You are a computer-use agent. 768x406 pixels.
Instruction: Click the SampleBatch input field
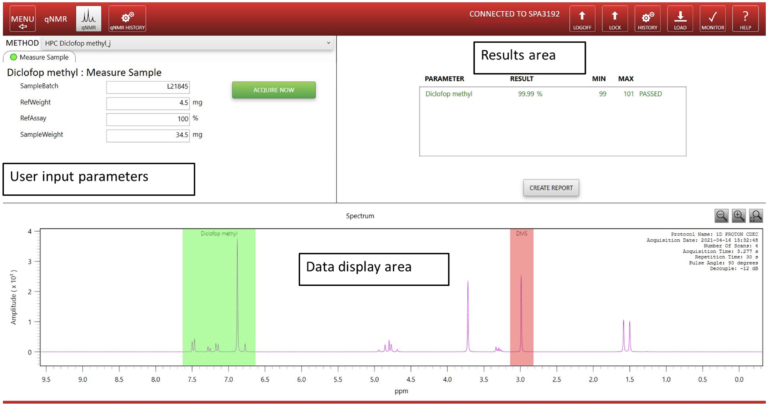[x=147, y=87]
